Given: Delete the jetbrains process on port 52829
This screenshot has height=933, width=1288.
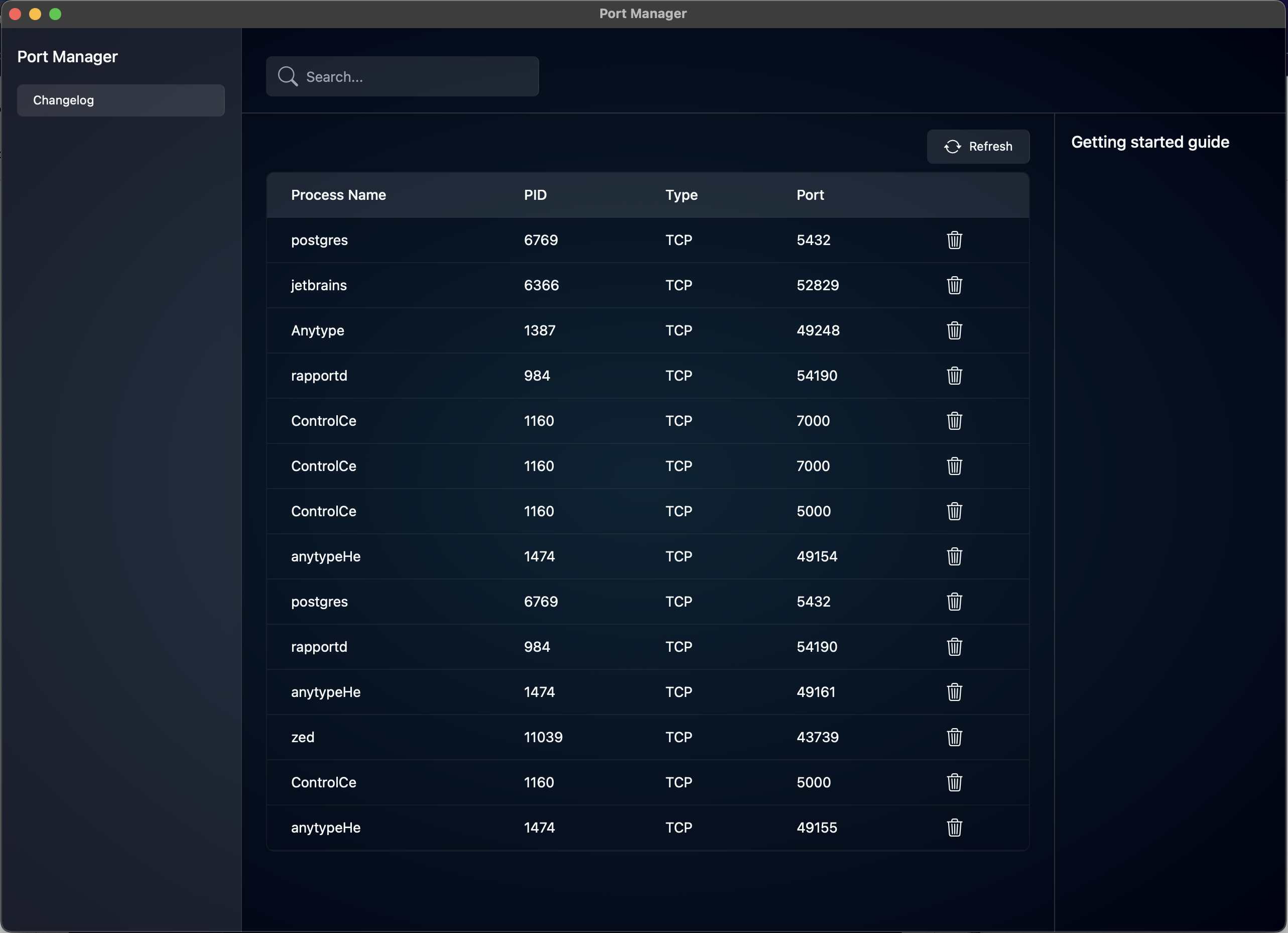Looking at the screenshot, I should pyautogui.click(x=954, y=285).
